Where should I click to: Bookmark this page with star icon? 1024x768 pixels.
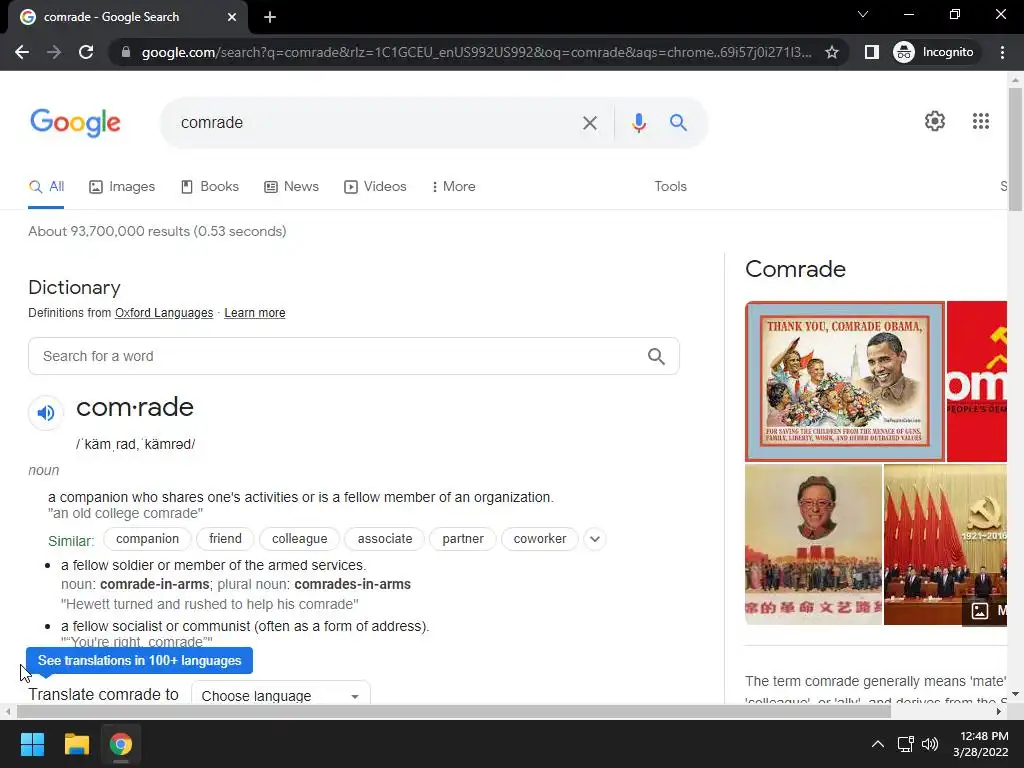(x=831, y=52)
